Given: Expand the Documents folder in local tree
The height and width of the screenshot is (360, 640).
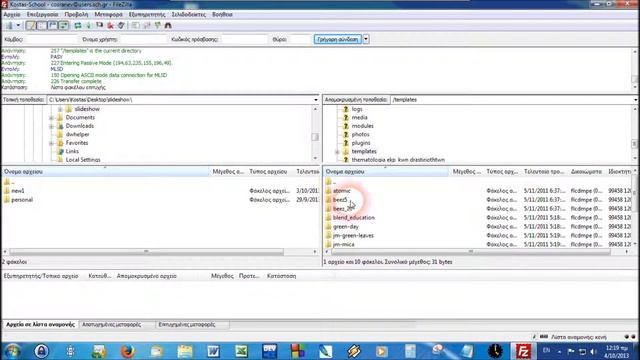Looking at the screenshot, I should coord(51,118).
